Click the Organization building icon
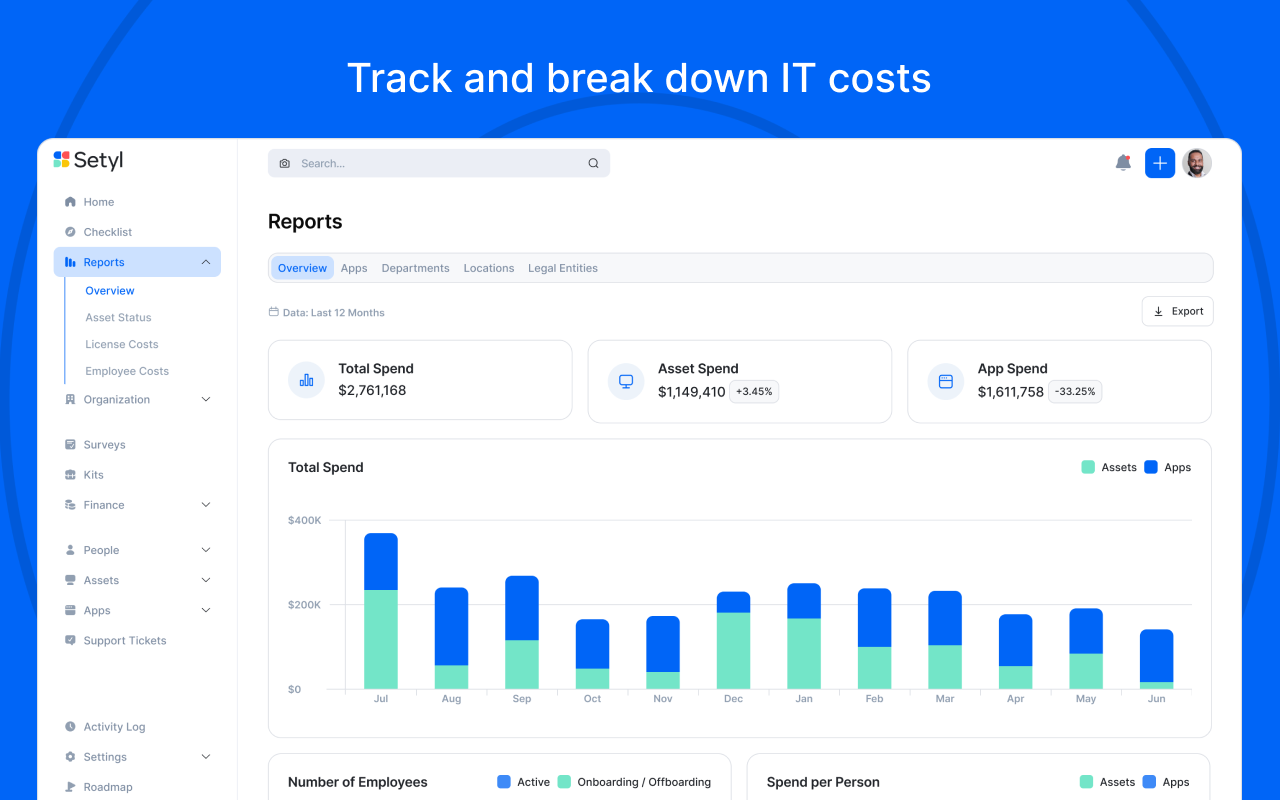The height and width of the screenshot is (800, 1280). click(x=70, y=399)
